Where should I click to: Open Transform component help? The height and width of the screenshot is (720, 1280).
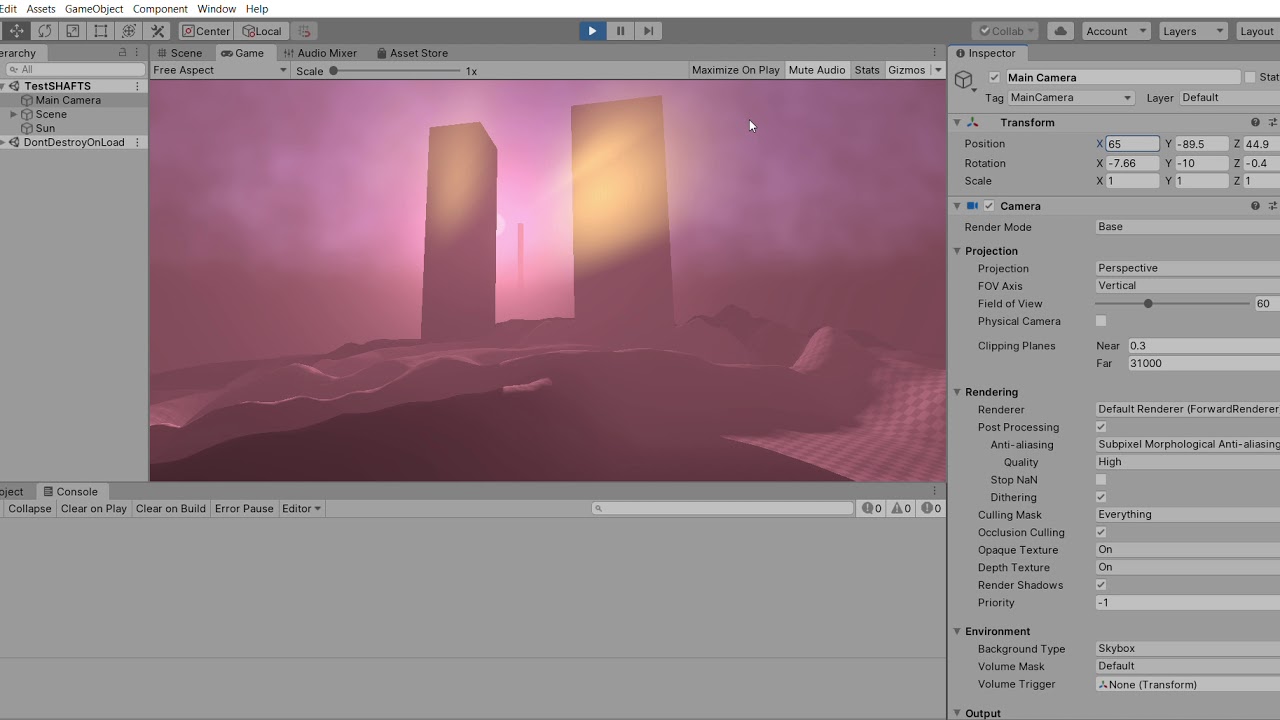click(1255, 122)
